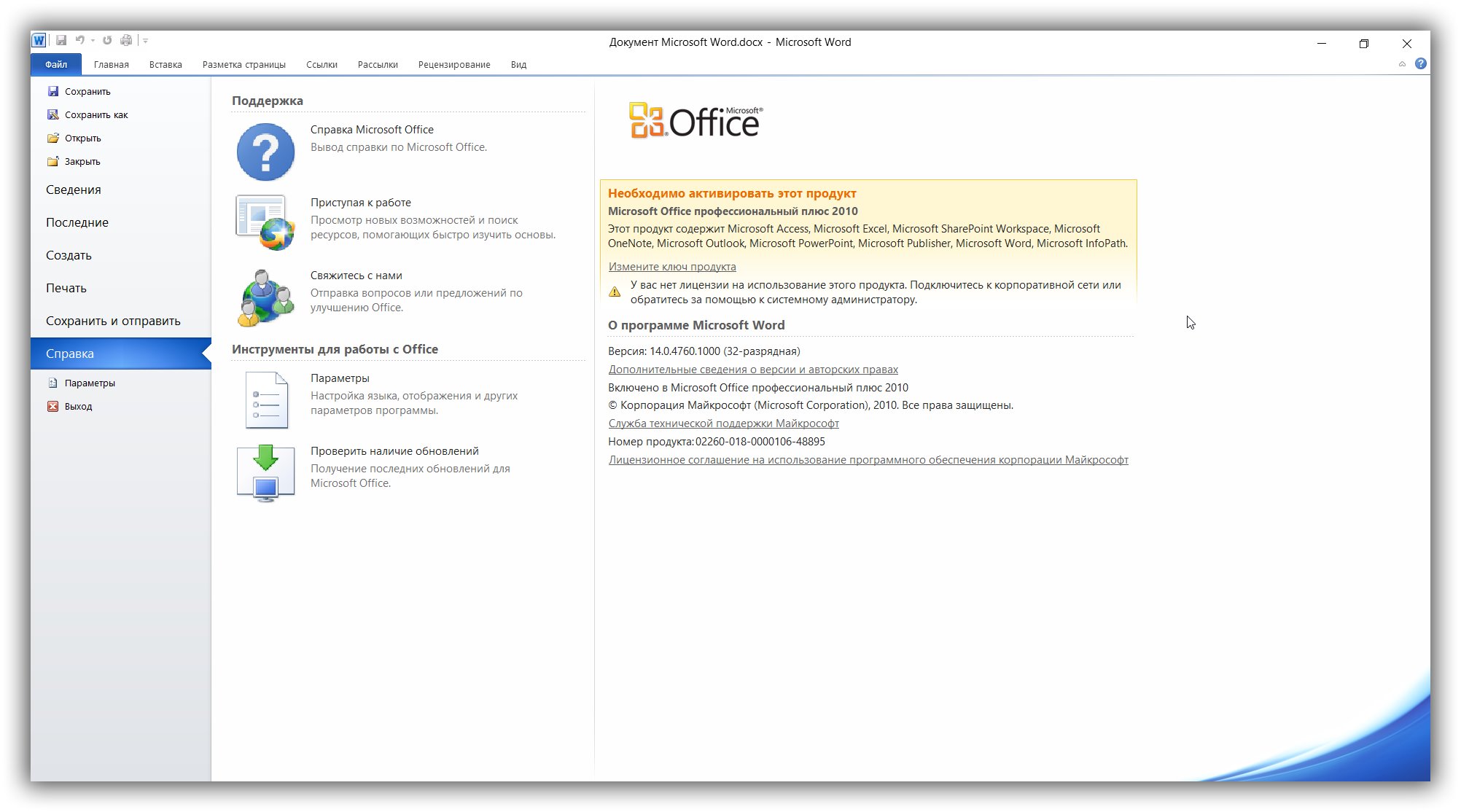Click the Microsoft Office logo
This screenshot has width=1461, height=812.
696,120
